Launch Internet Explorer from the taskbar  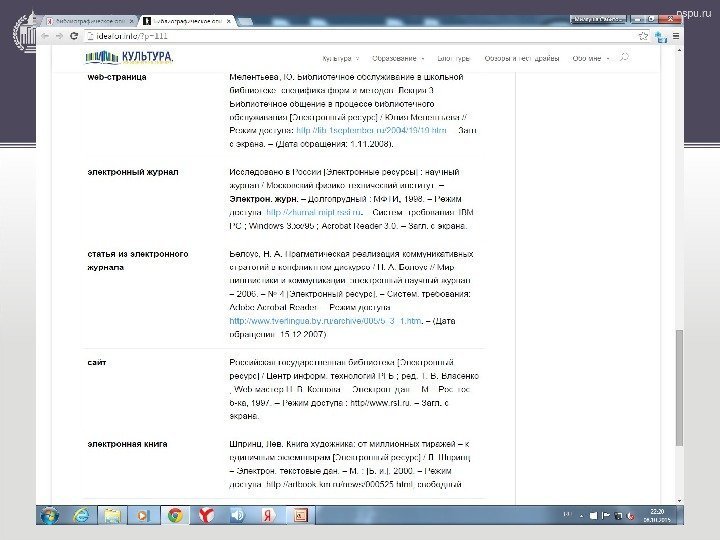[81, 516]
